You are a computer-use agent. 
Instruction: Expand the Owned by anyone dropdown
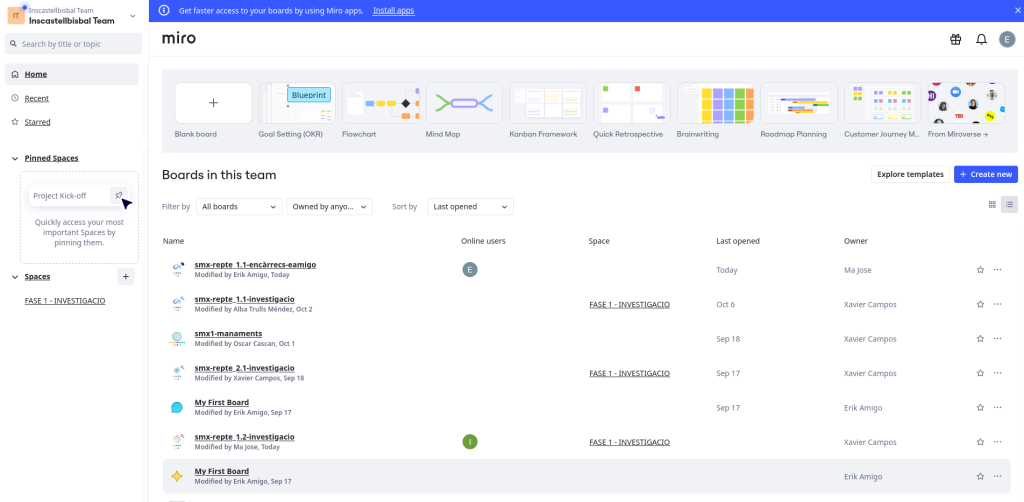tap(329, 207)
